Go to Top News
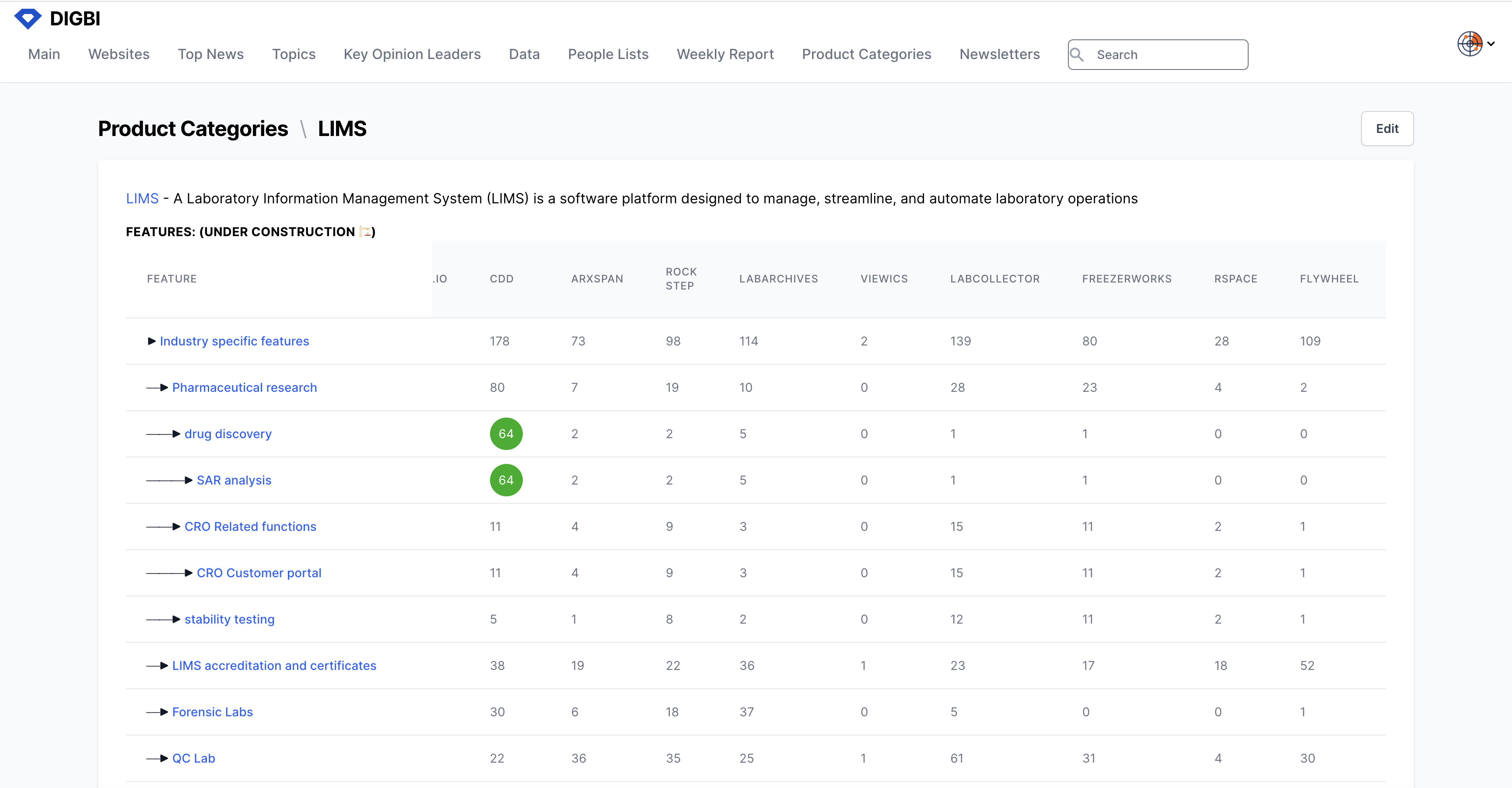 click(x=211, y=54)
